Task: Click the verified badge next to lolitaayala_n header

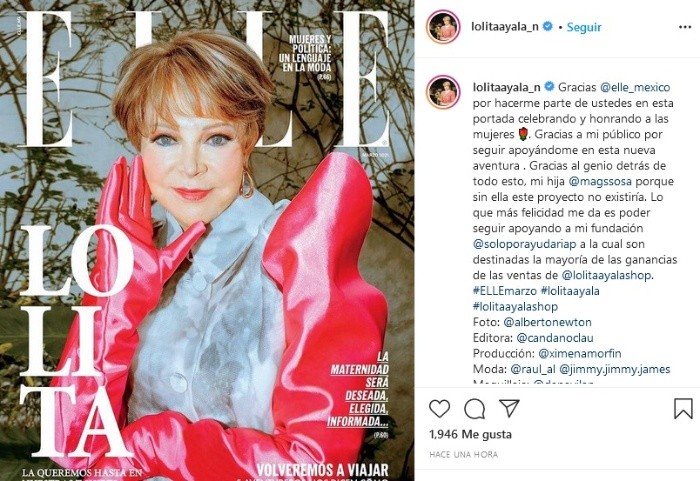Action: click(x=547, y=27)
